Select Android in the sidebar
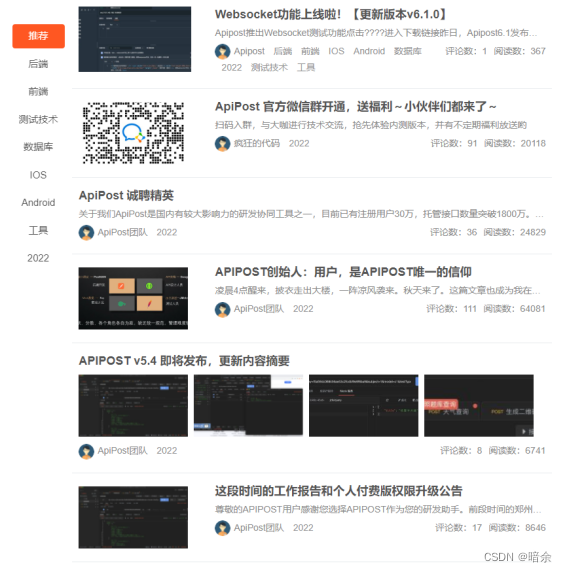Image resolution: width=567 pixels, height=572 pixels. click(x=38, y=202)
